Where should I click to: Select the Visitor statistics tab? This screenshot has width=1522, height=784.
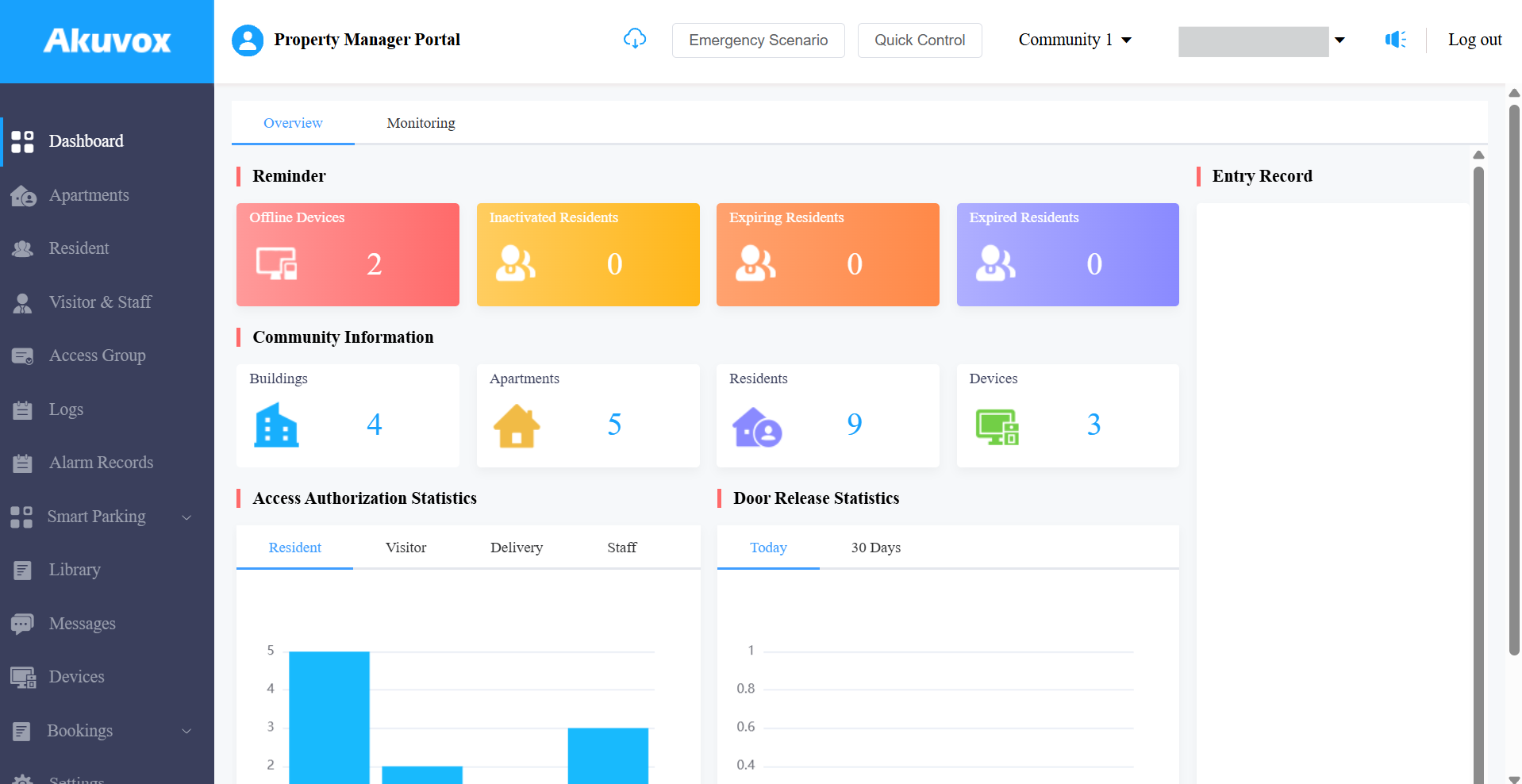pyautogui.click(x=405, y=548)
